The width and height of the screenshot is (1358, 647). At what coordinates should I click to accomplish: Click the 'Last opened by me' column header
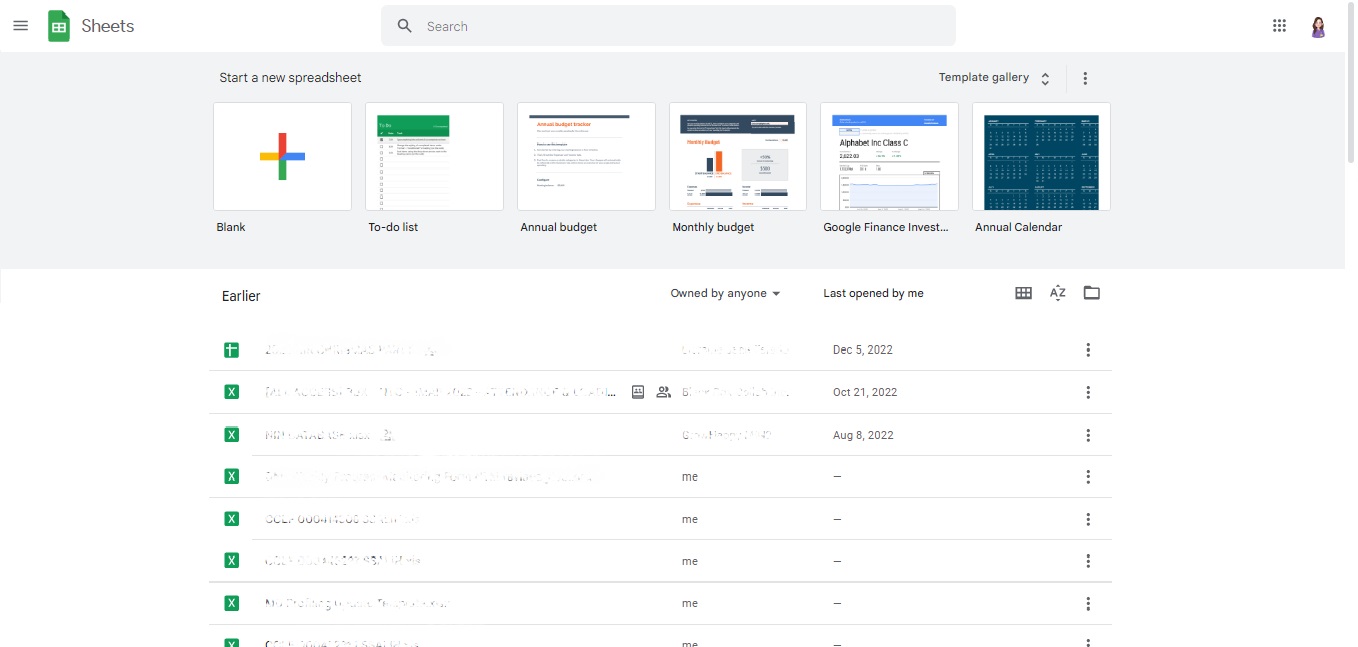(873, 294)
